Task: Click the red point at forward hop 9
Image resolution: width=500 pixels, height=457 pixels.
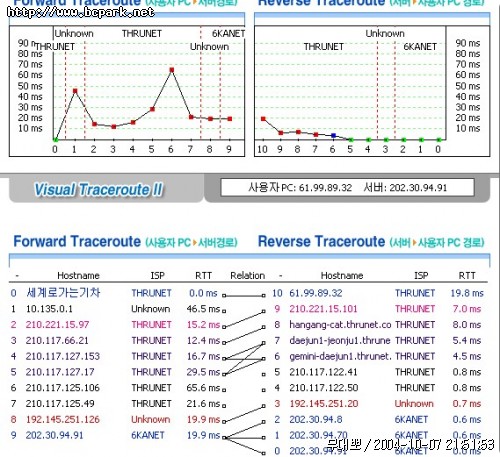Action: pos(230,119)
